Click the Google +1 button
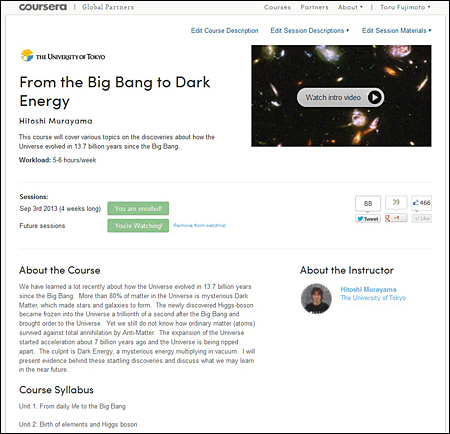Viewport: 450px width, 434px height. [396, 218]
